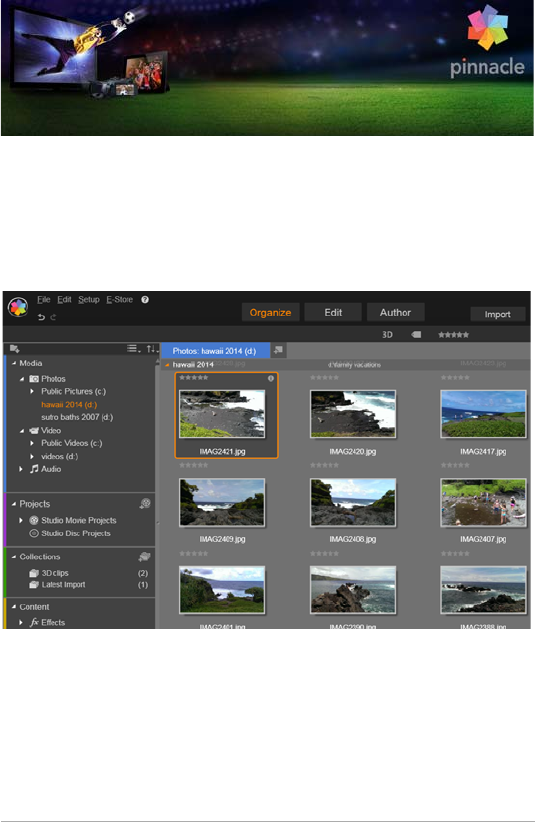Image resolution: width=535 pixels, height=822 pixels.
Task: Click the create collection icon beside Collections
Action: (145, 556)
